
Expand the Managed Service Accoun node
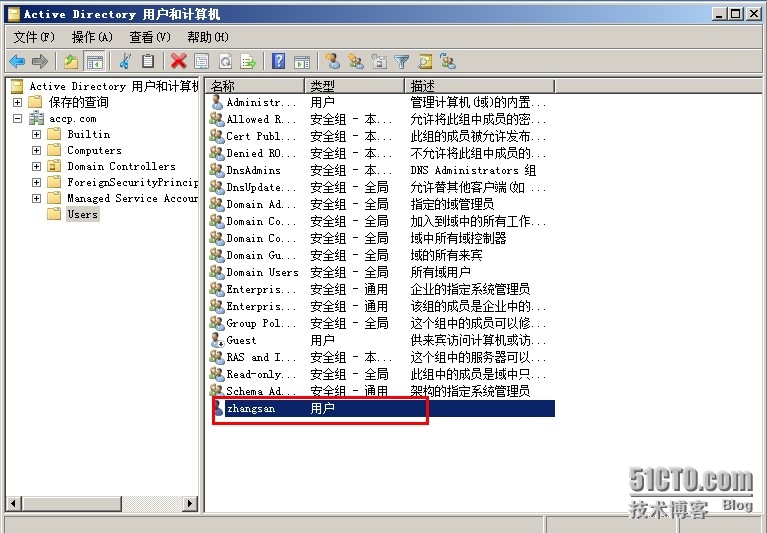click(36, 199)
